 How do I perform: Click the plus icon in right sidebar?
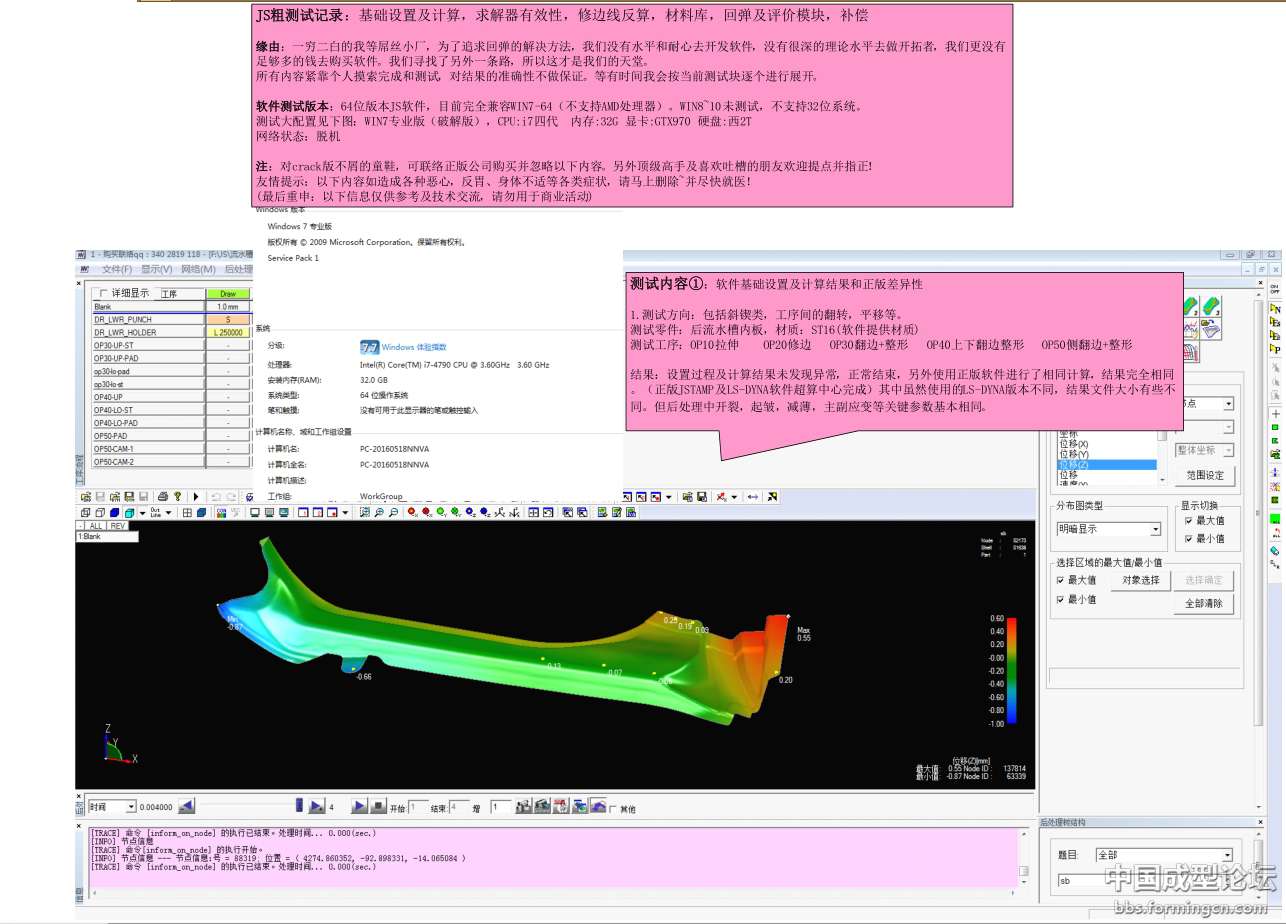[1275, 414]
